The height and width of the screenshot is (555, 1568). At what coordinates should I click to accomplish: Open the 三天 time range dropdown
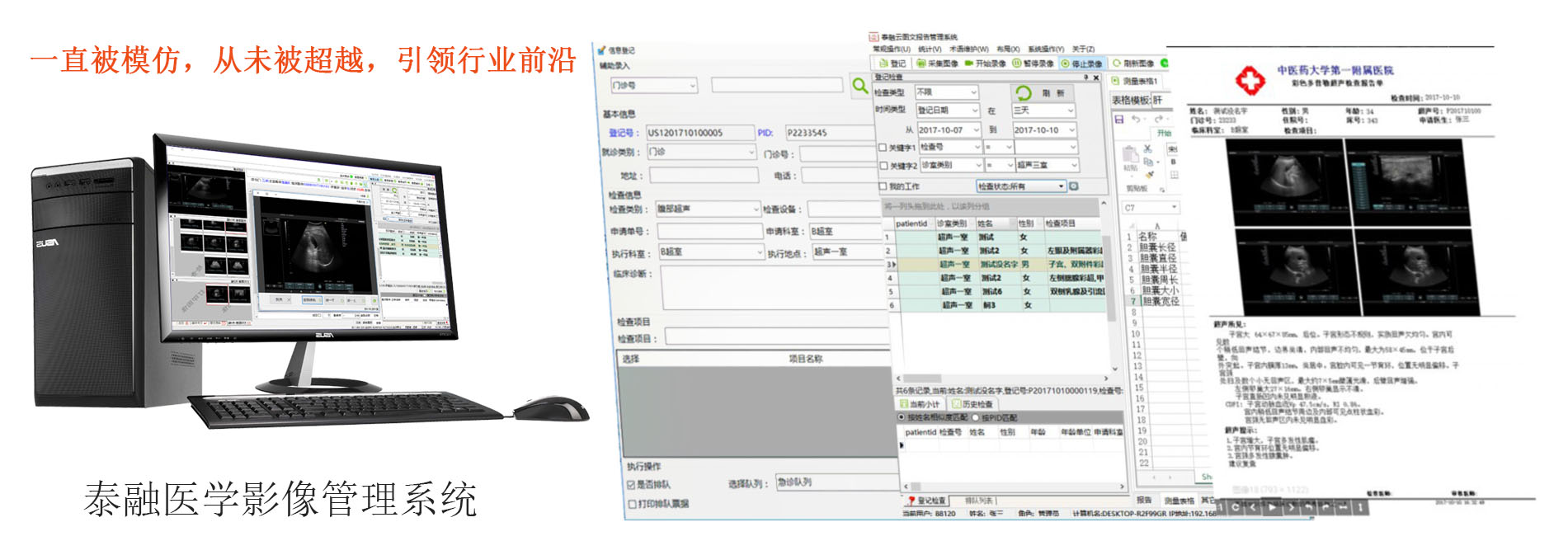[x=1043, y=110]
